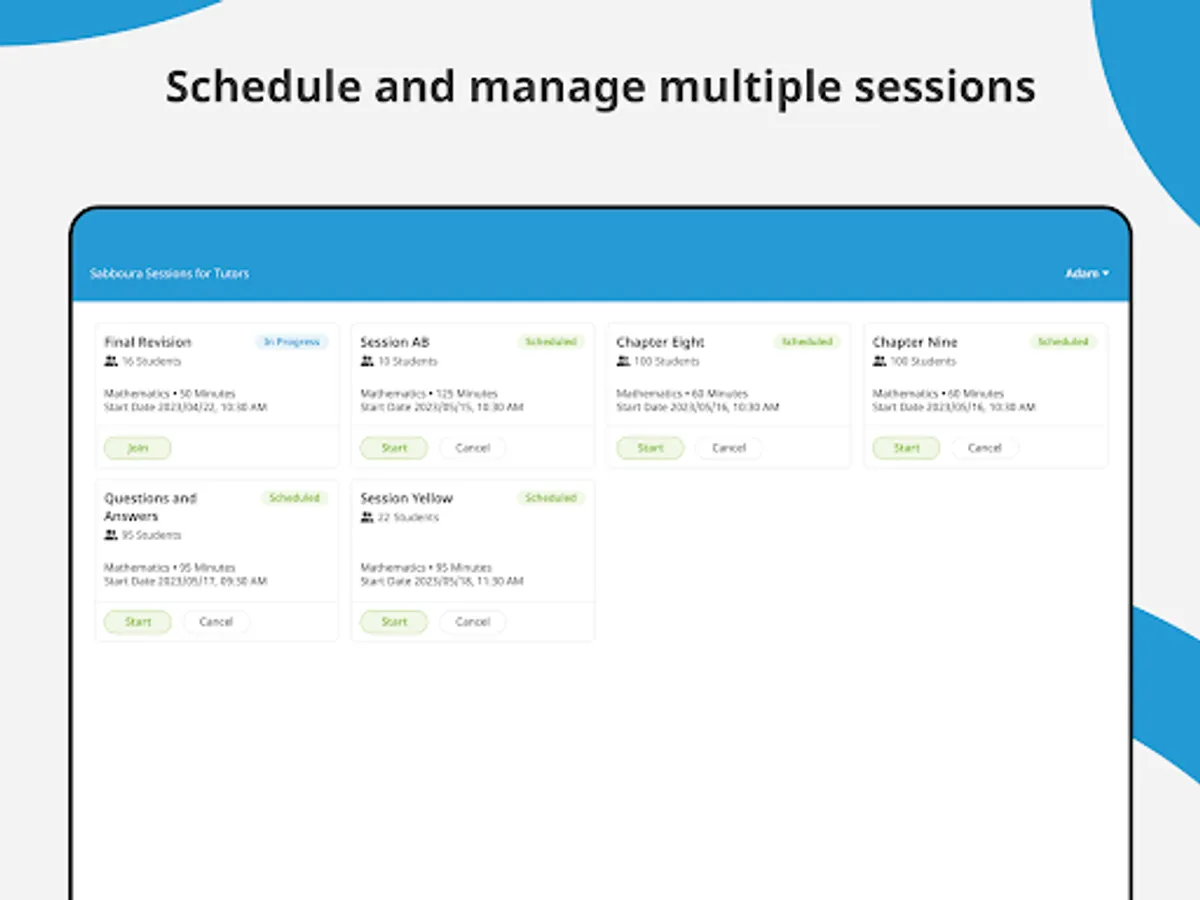The width and height of the screenshot is (1200, 900).
Task: Click students icon on Chapter Nine card
Action: (879, 362)
